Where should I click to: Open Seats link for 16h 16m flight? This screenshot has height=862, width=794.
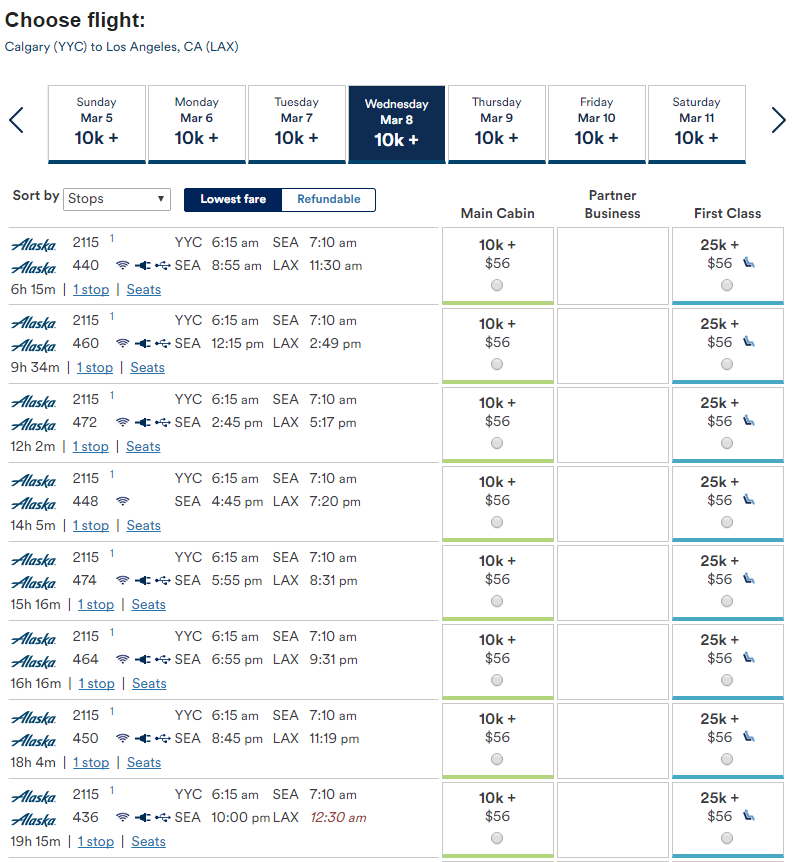[x=149, y=683]
